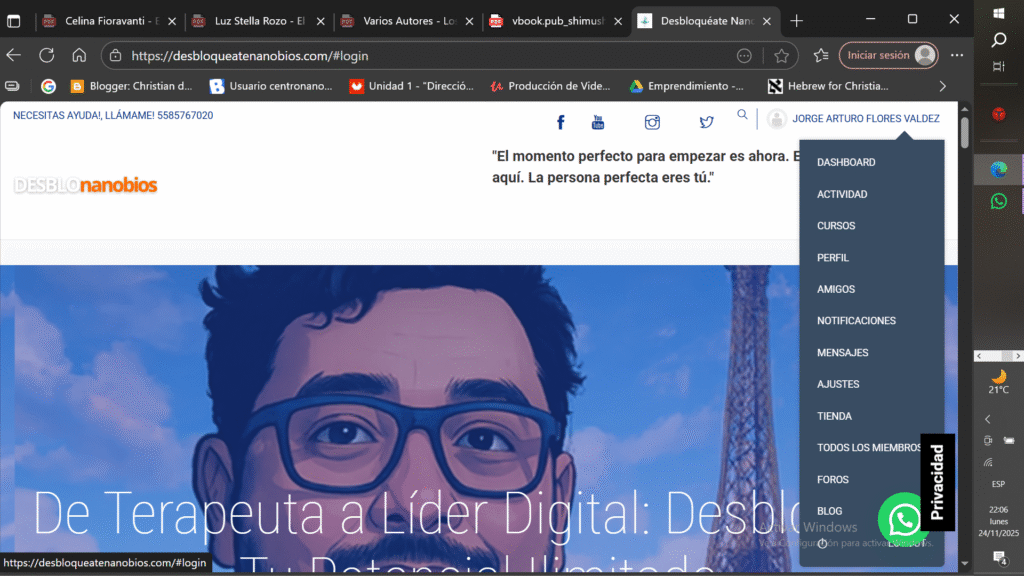The image size is (1024, 576).
Task: Reload the page with refresh icon
Action: coord(46,56)
